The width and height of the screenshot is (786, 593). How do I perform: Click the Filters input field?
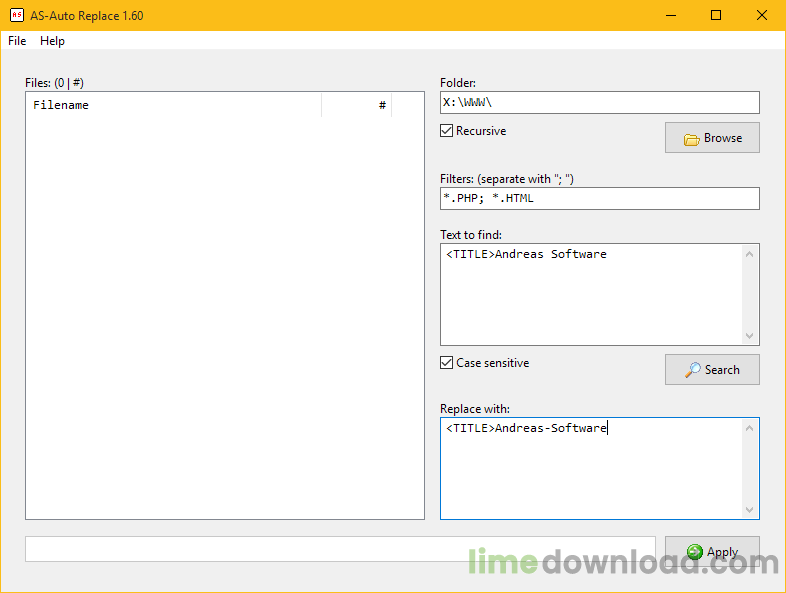coord(600,199)
